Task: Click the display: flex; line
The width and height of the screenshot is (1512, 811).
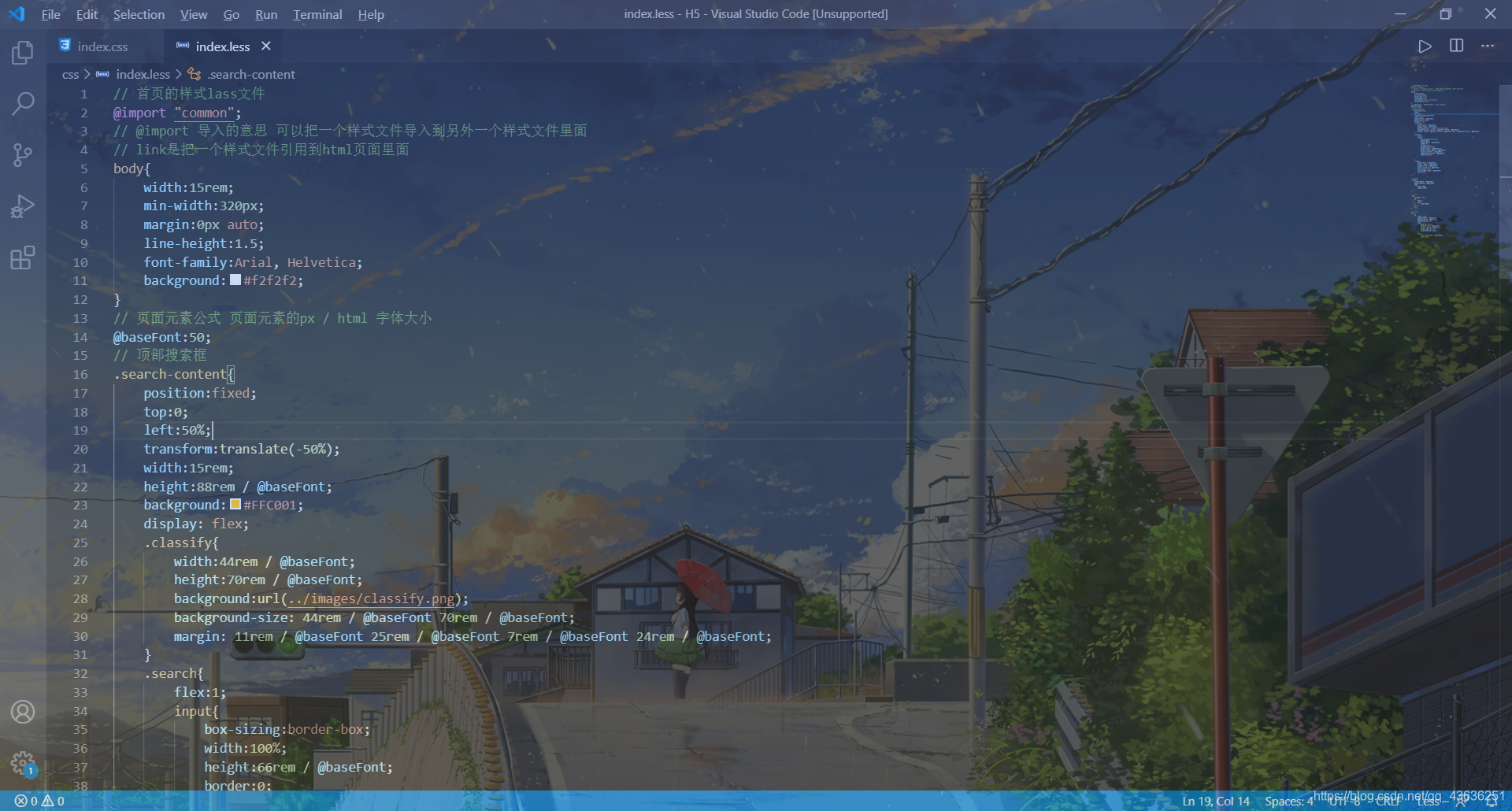Action: [196, 524]
